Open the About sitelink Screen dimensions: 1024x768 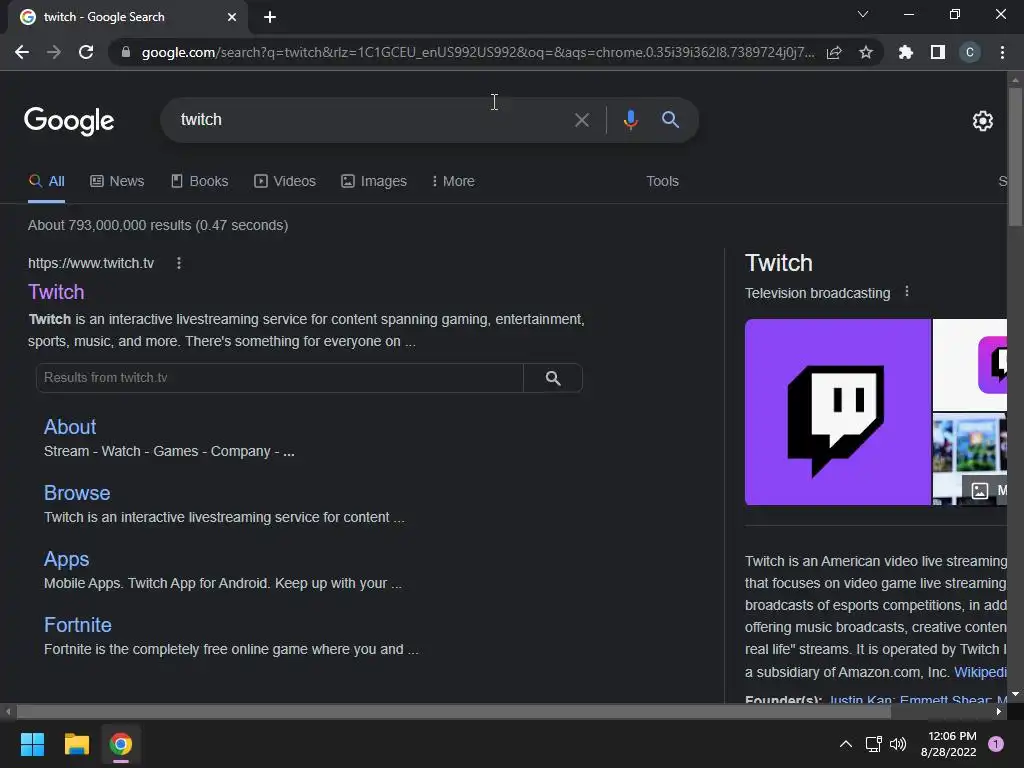click(70, 427)
